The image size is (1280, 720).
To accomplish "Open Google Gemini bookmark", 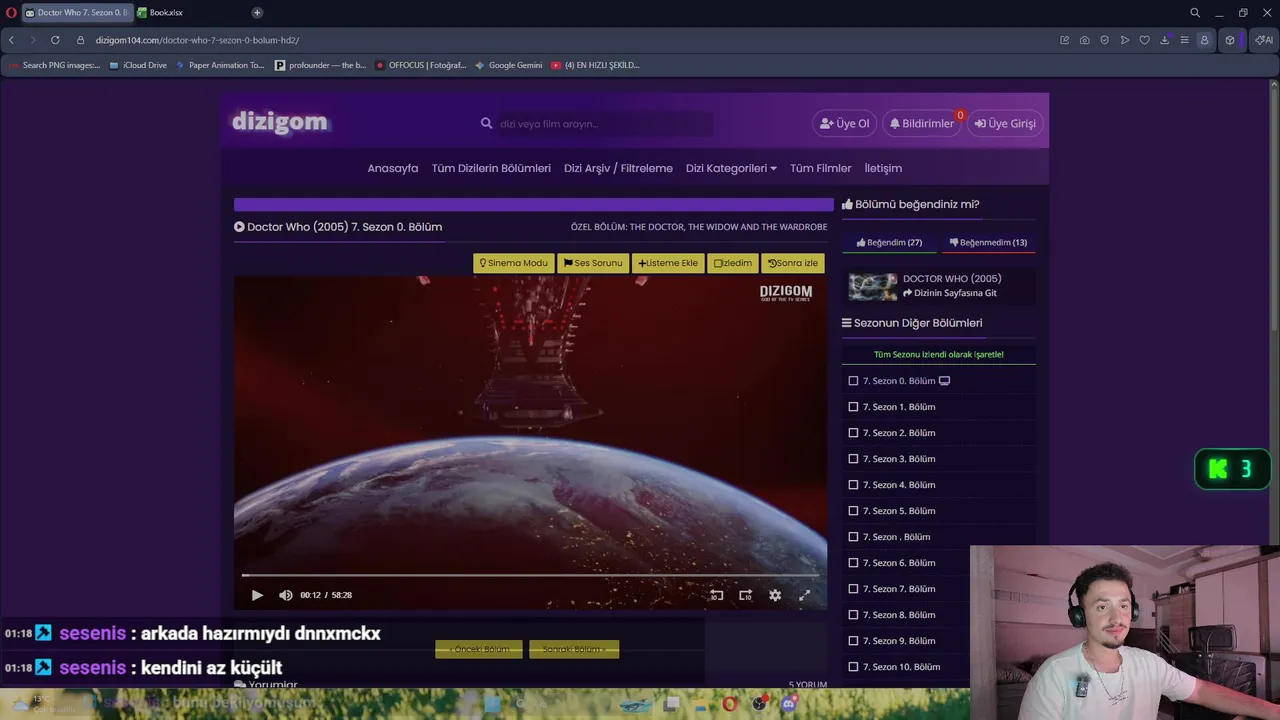I will point(508,65).
